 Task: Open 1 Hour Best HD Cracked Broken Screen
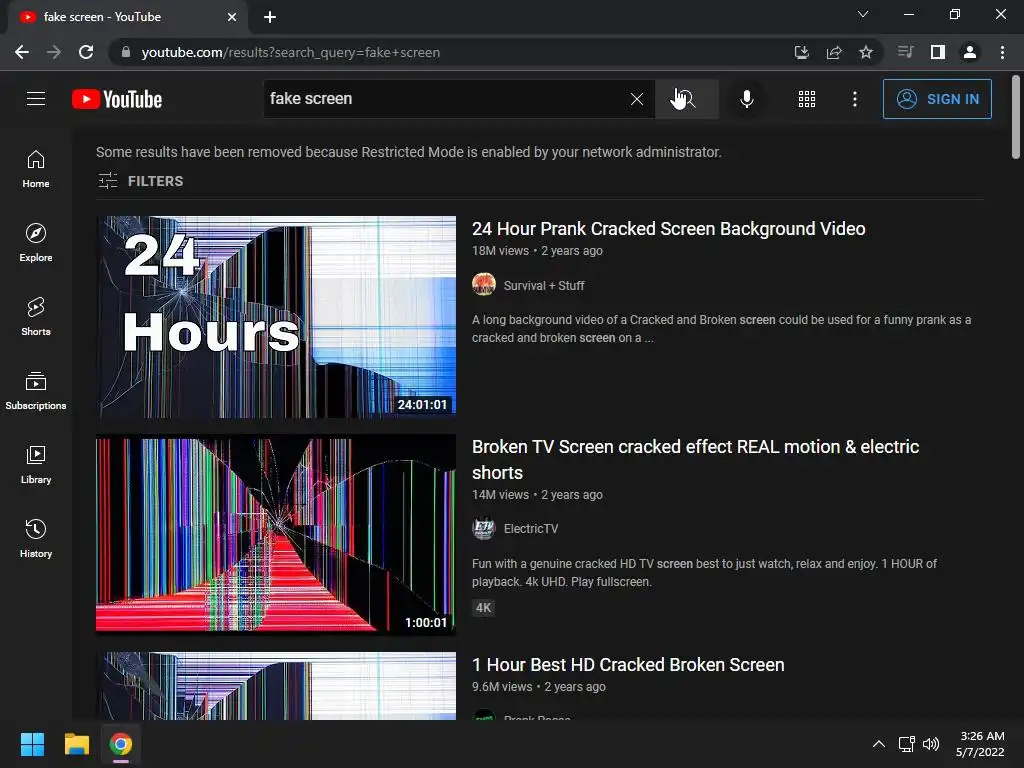coord(628,665)
